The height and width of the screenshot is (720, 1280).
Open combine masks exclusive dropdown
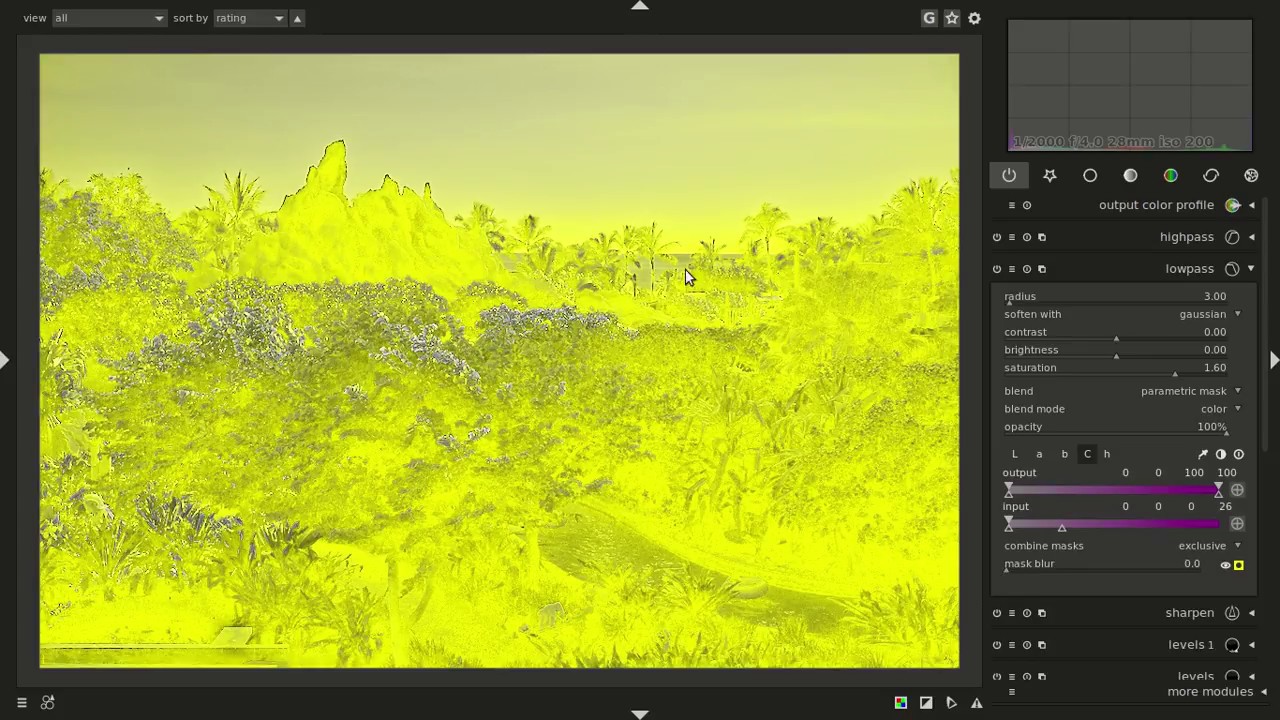click(1123, 546)
